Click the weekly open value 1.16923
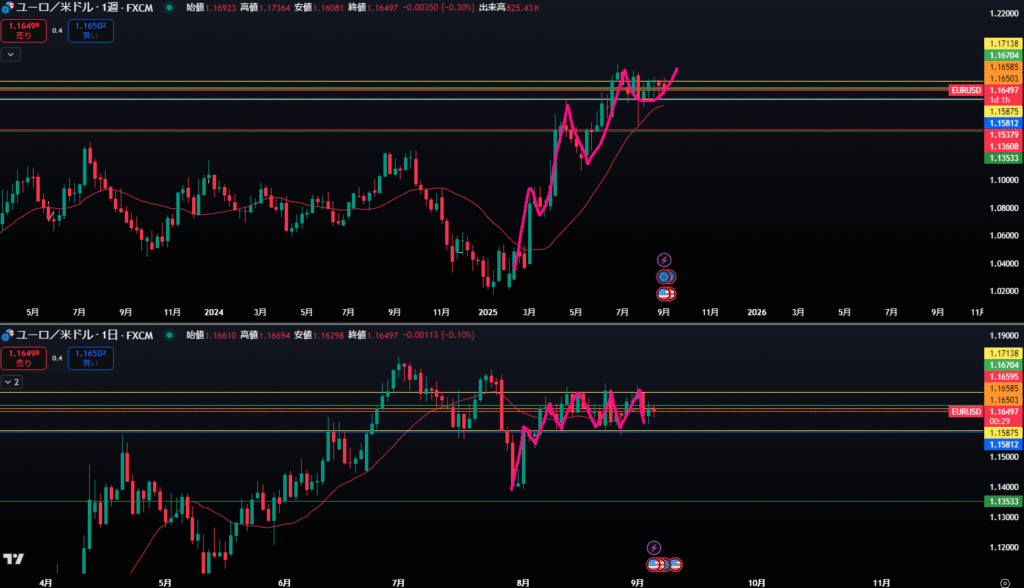1024x588 pixels. 221,8
